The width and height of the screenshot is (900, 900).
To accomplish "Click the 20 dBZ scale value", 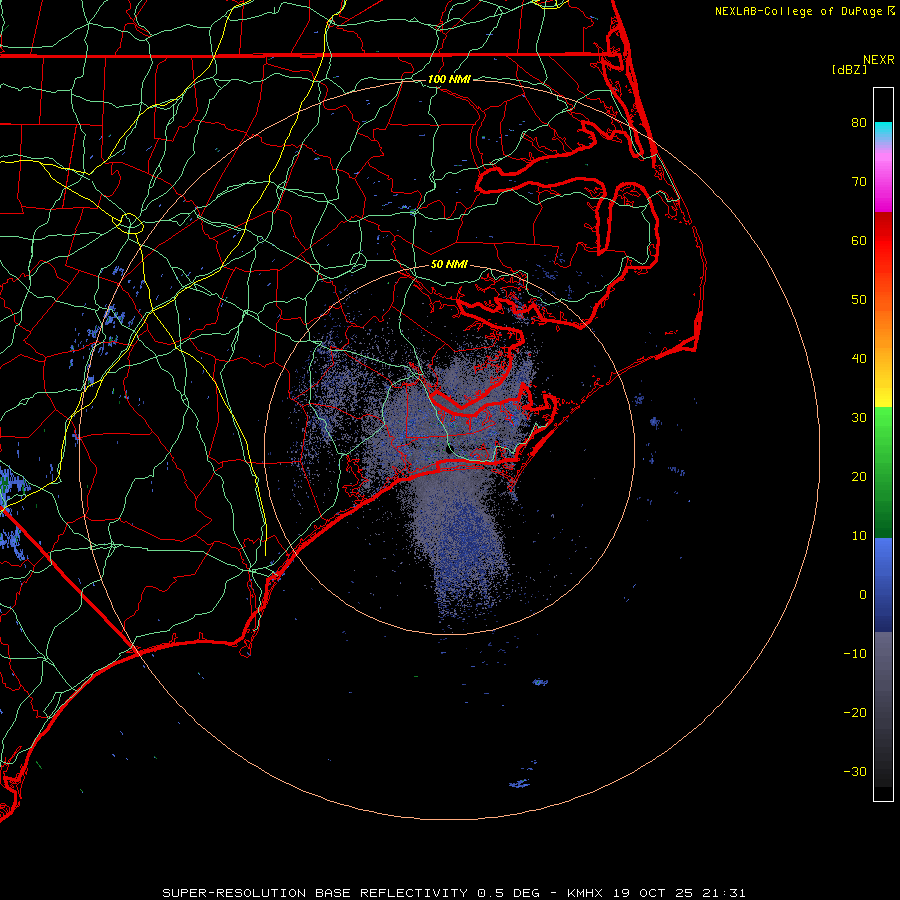I will [x=859, y=476].
